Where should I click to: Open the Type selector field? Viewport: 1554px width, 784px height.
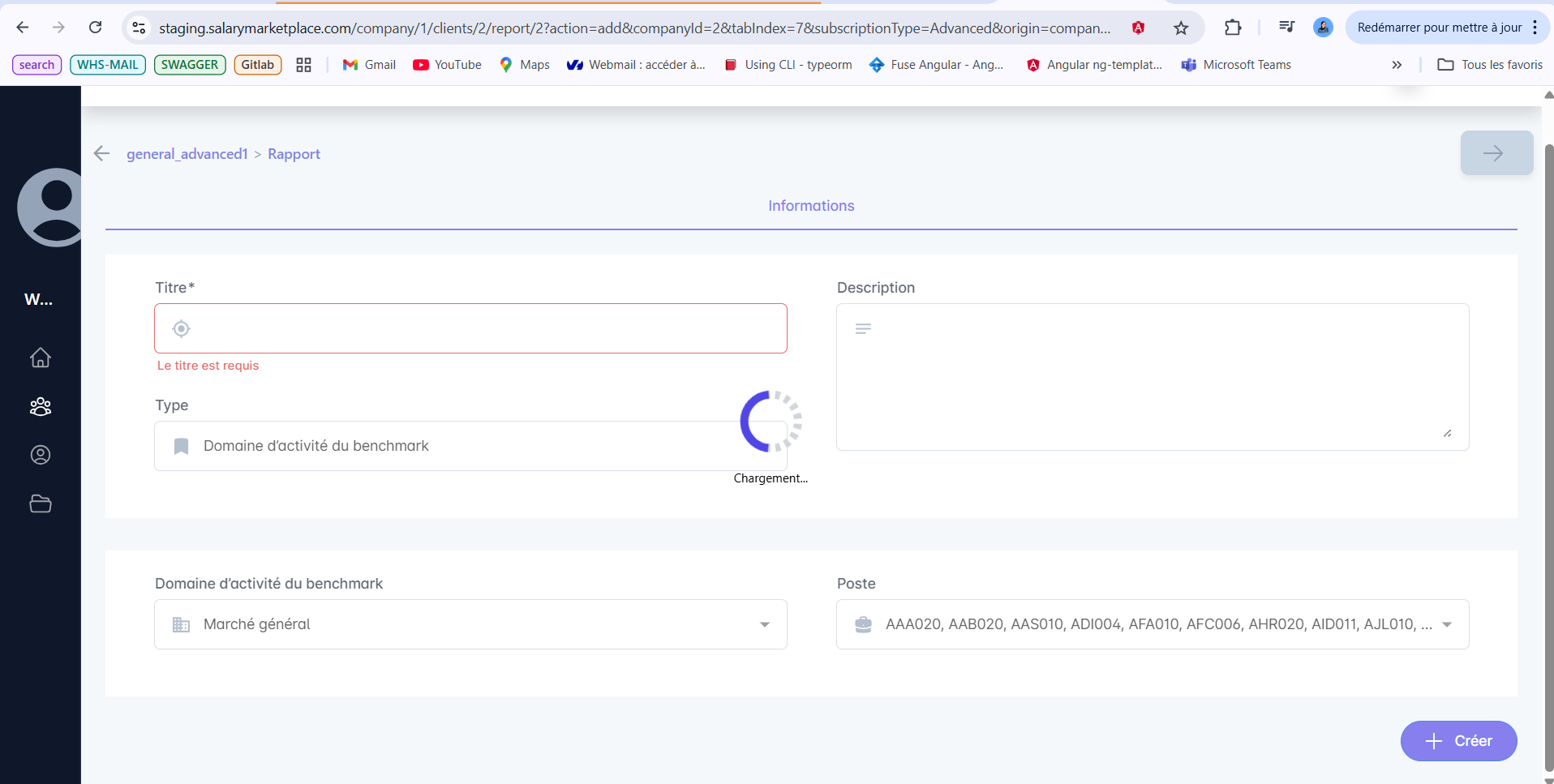coord(454,446)
